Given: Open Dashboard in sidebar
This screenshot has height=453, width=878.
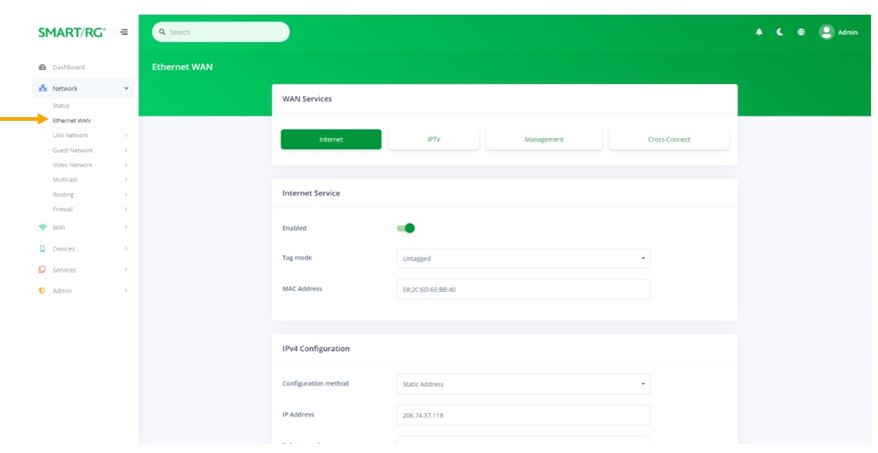Looking at the screenshot, I should [68, 67].
